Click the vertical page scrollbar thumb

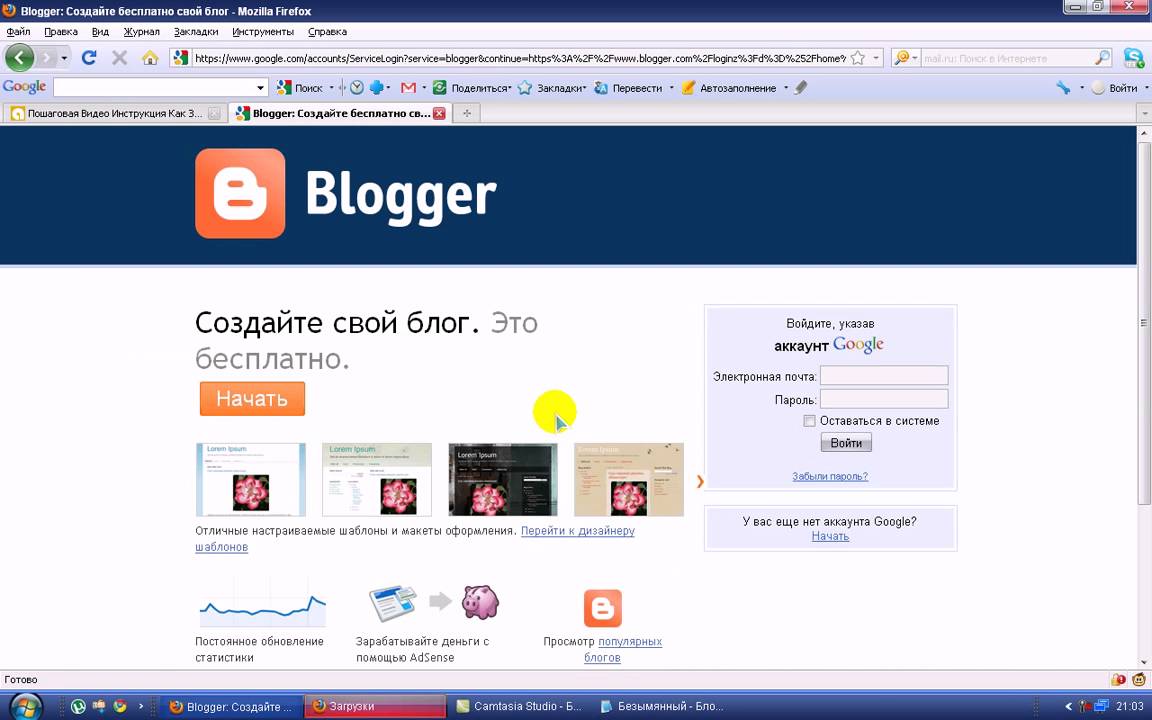click(1144, 323)
